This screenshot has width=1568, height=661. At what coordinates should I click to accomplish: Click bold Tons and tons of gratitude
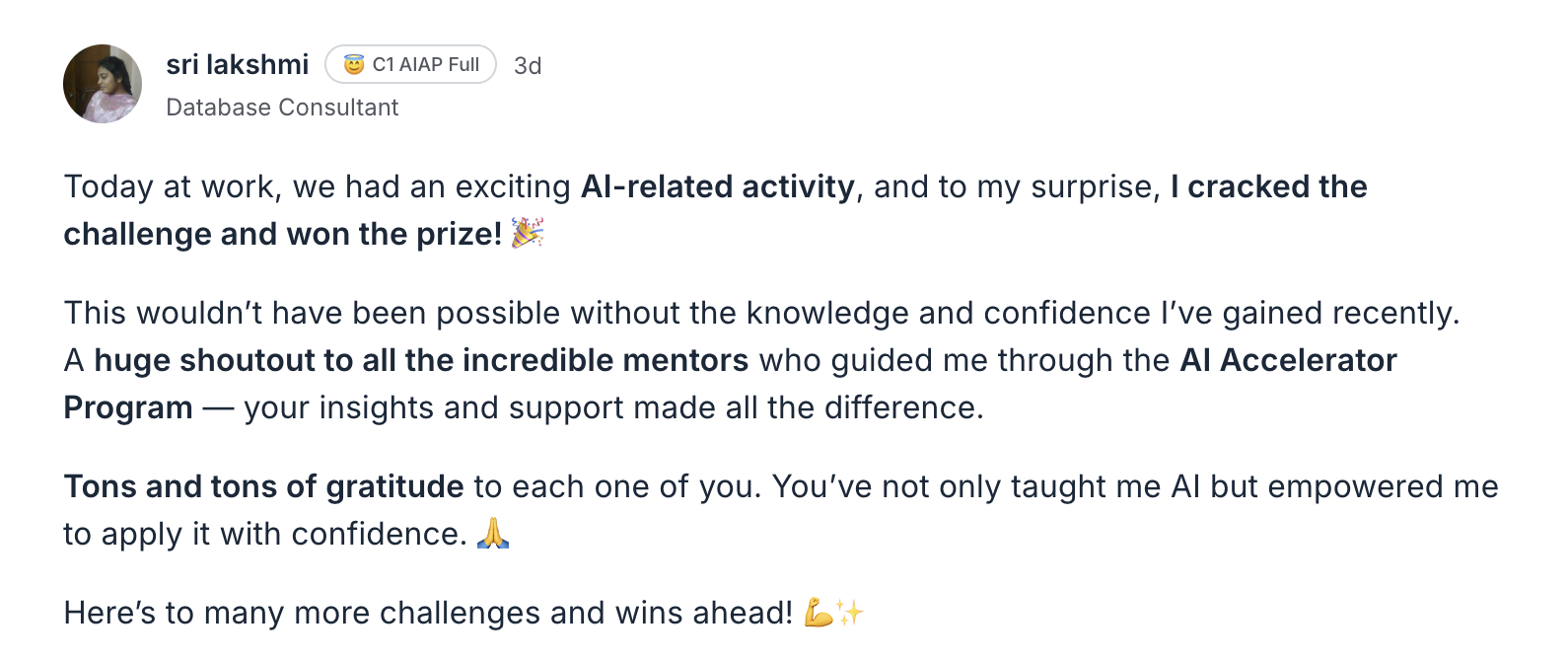tap(264, 486)
